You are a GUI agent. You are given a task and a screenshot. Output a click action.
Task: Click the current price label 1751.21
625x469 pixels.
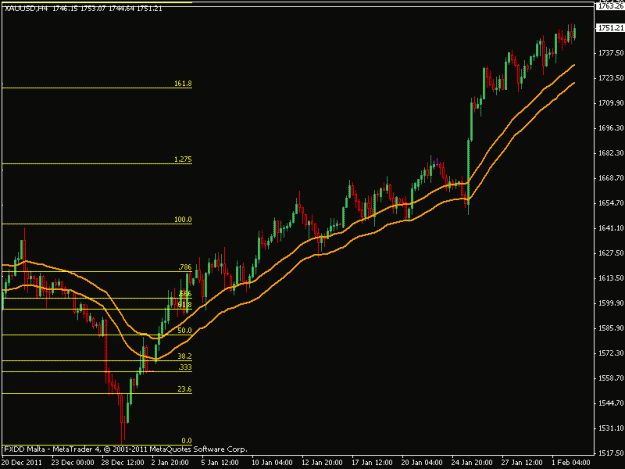(610, 28)
